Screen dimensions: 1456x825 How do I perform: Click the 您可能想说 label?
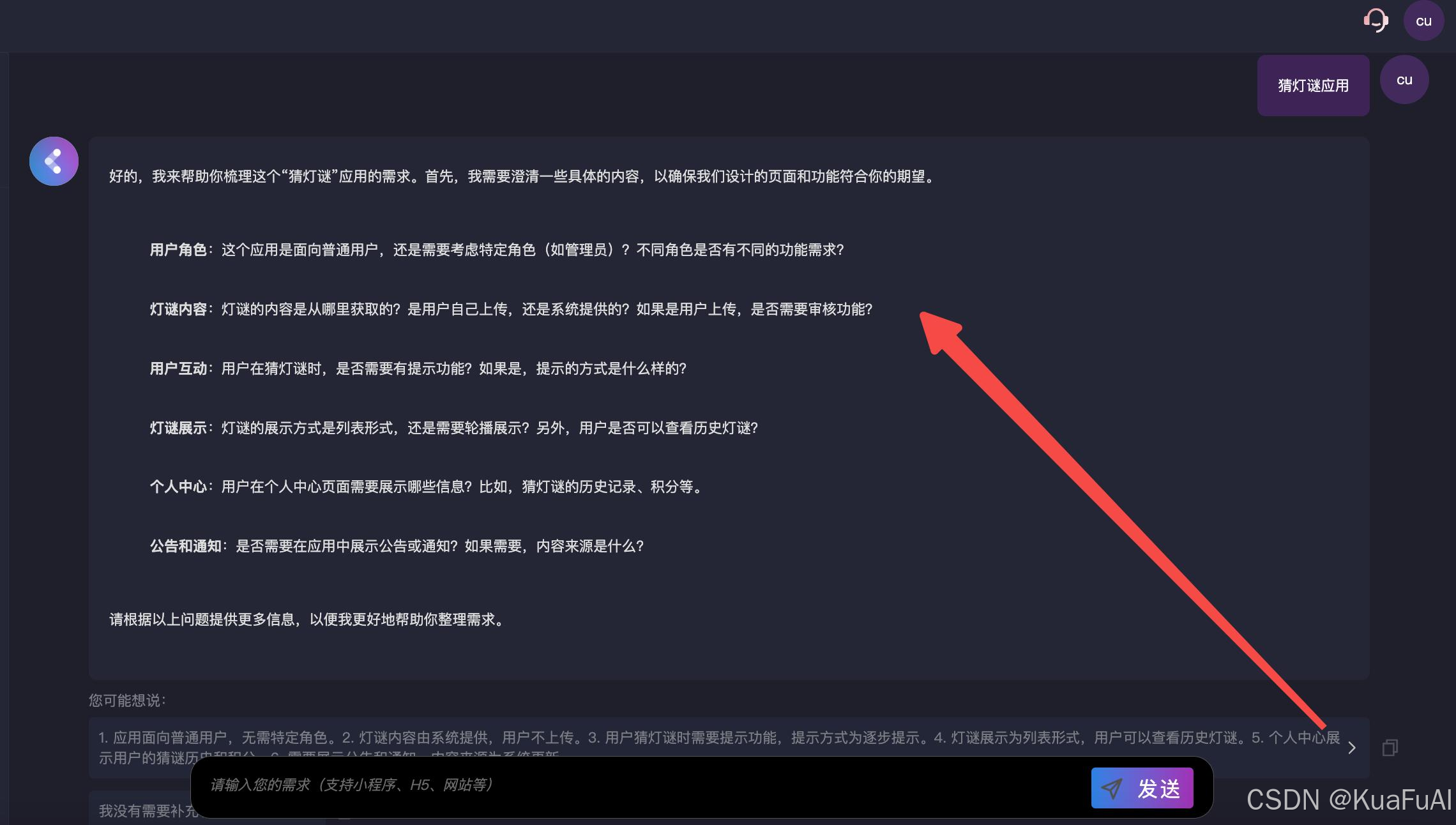tap(127, 700)
